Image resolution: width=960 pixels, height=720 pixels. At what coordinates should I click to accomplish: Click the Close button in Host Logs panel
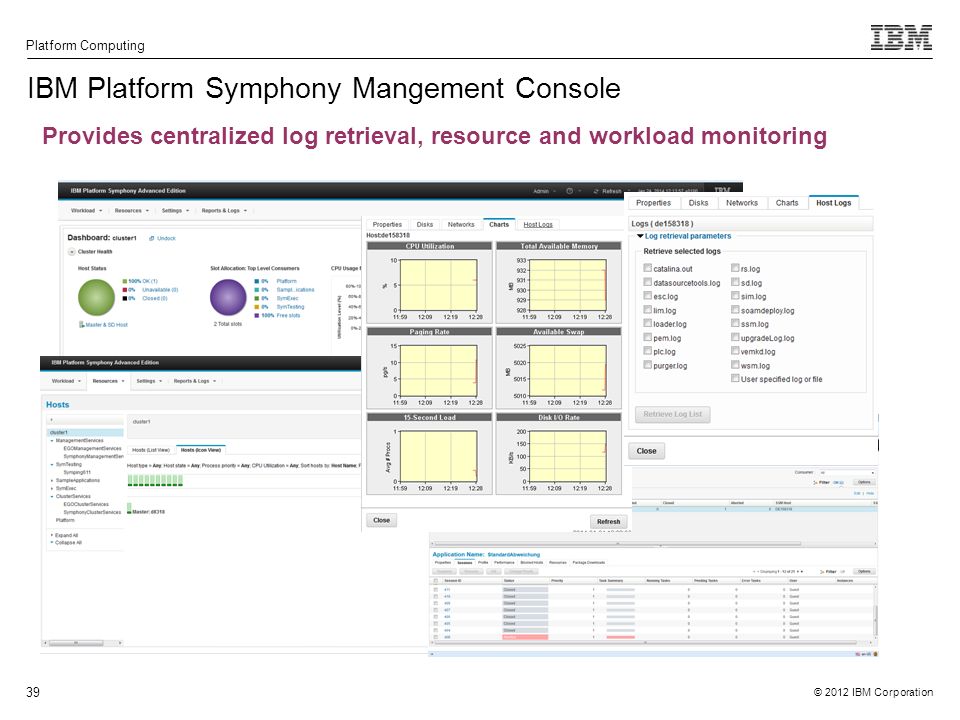[646, 451]
